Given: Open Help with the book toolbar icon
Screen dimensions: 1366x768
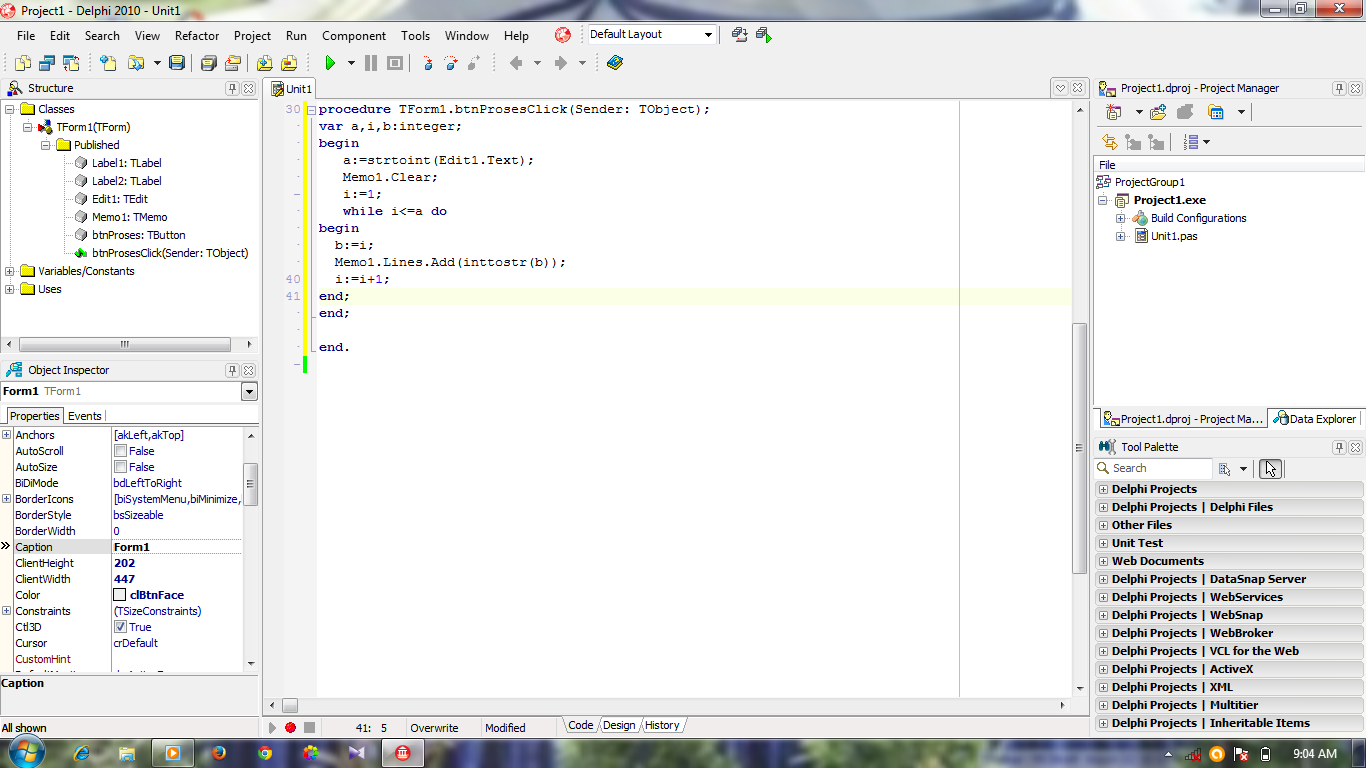Looking at the screenshot, I should tap(614, 62).
